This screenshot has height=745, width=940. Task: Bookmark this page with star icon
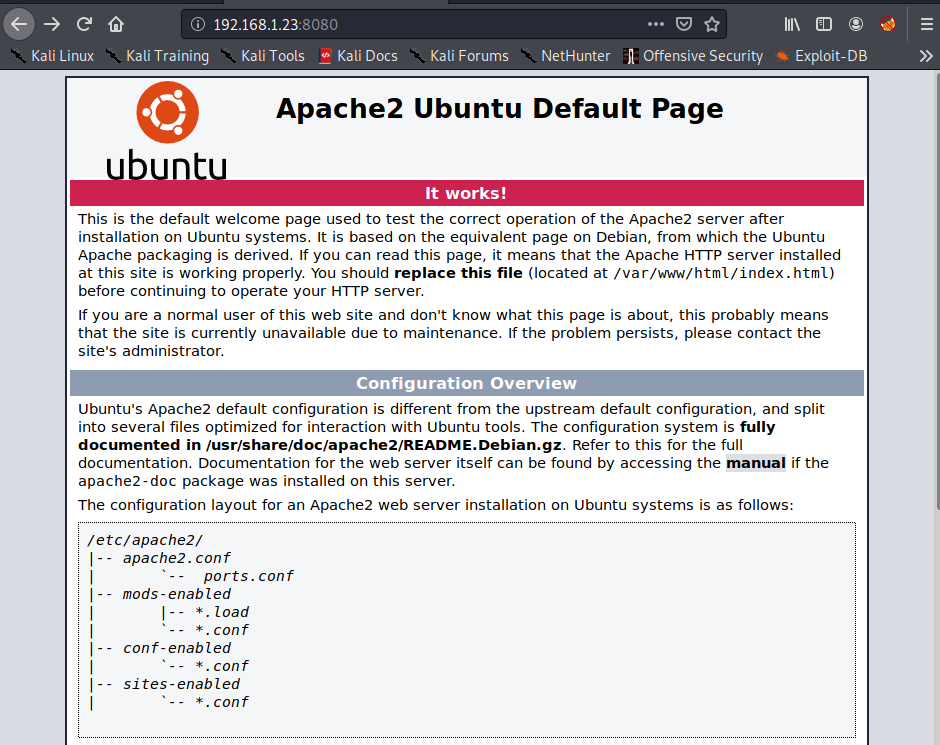(x=711, y=24)
